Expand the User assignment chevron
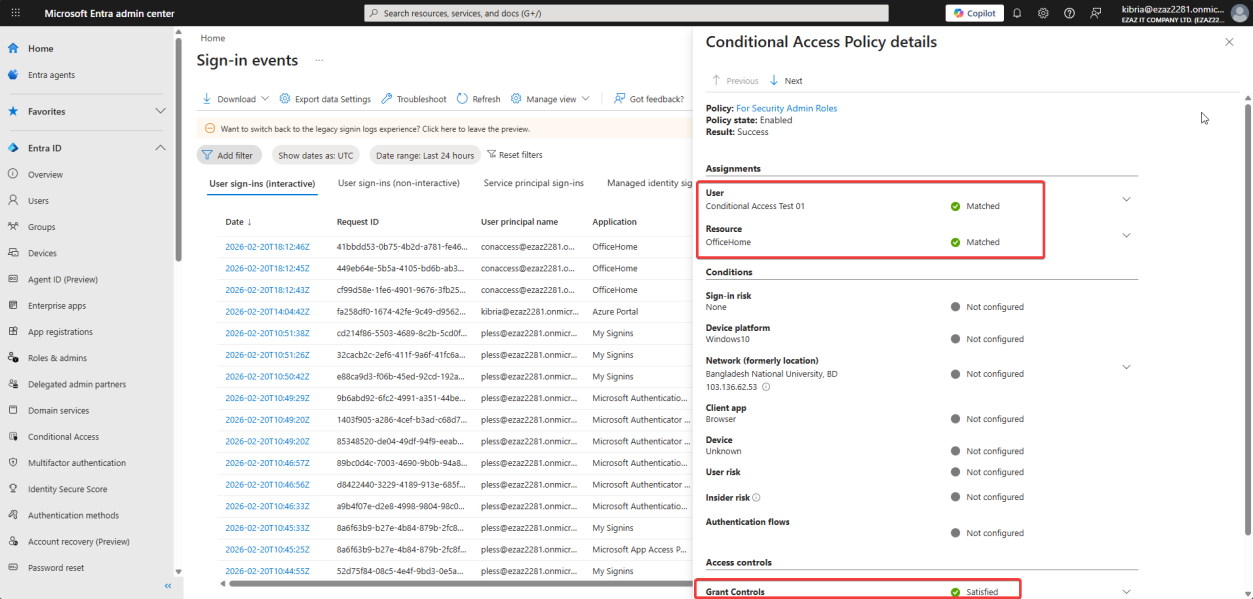1253x599 pixels. (1126, 199)
